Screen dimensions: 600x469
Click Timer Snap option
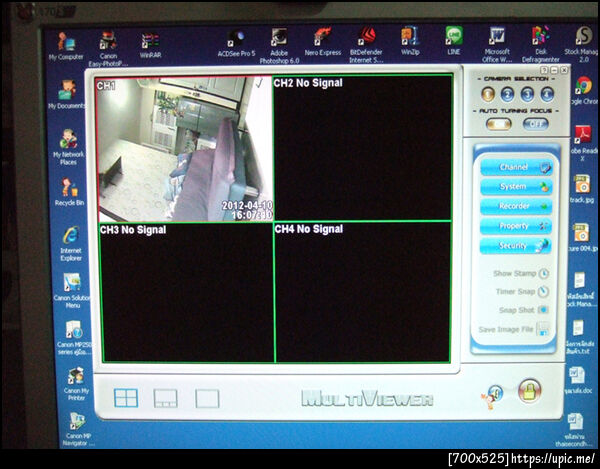coord(522,291)
